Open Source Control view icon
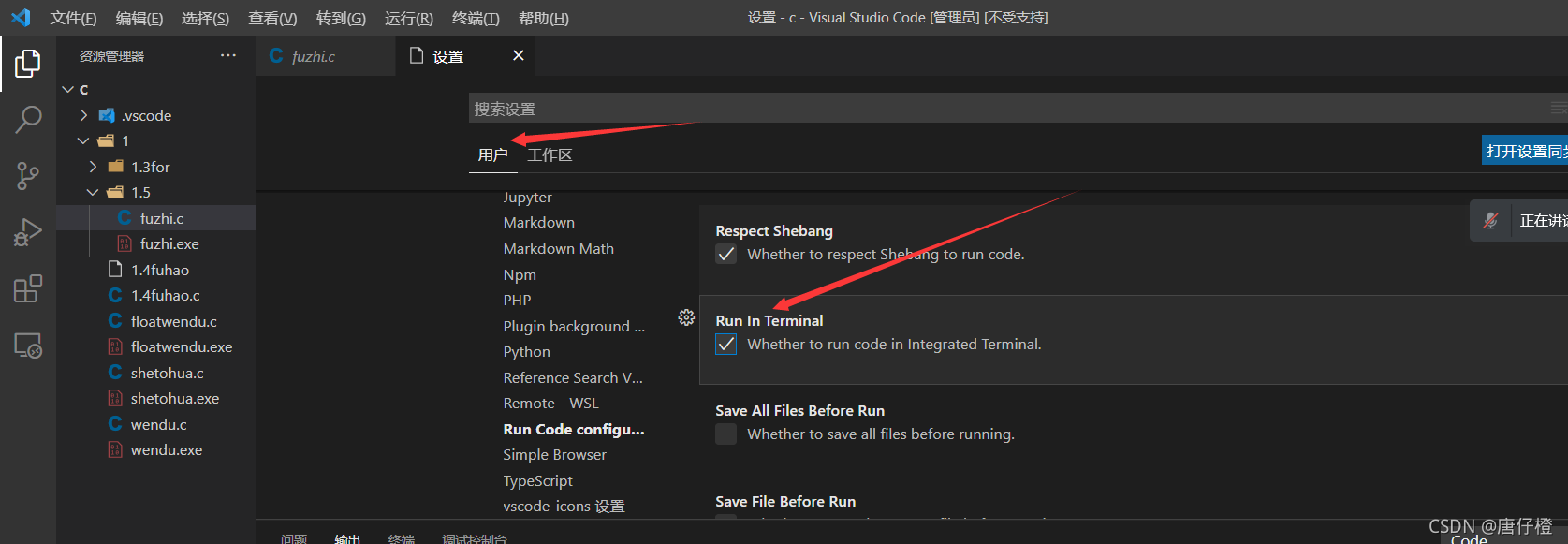The height and width of the screenshot is (544, 1568). [x=28, y=175]
